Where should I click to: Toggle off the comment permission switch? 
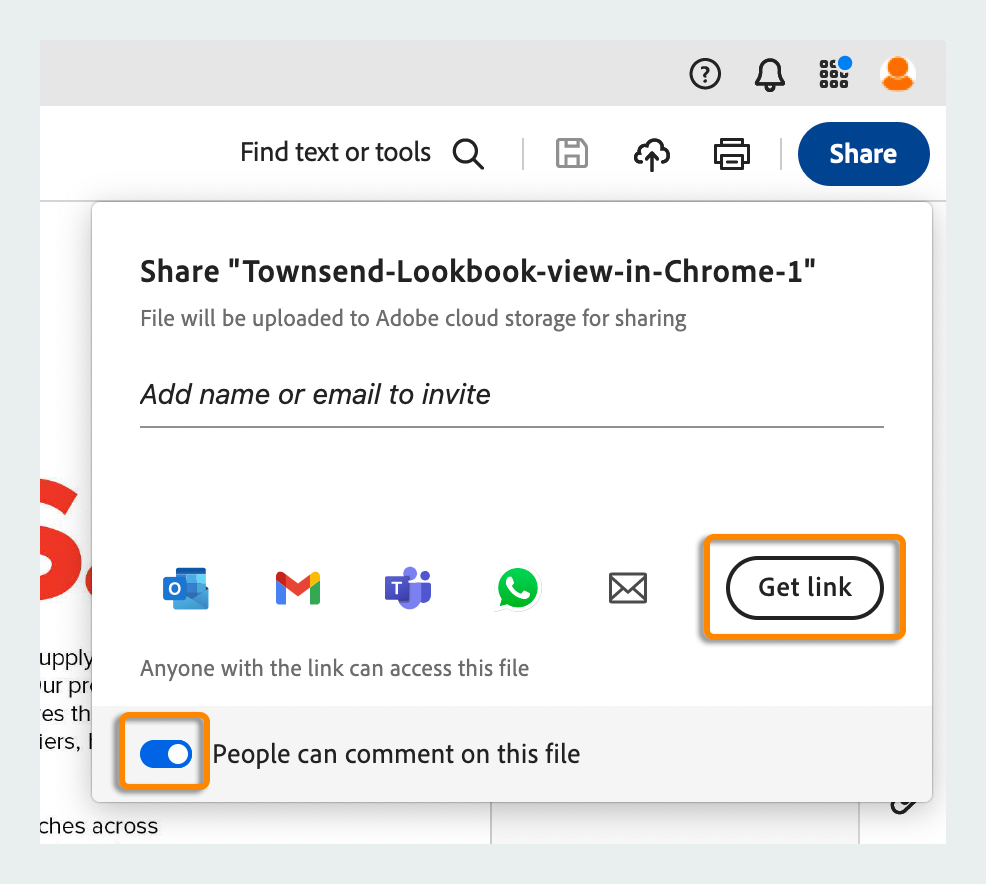click(165, 754)
